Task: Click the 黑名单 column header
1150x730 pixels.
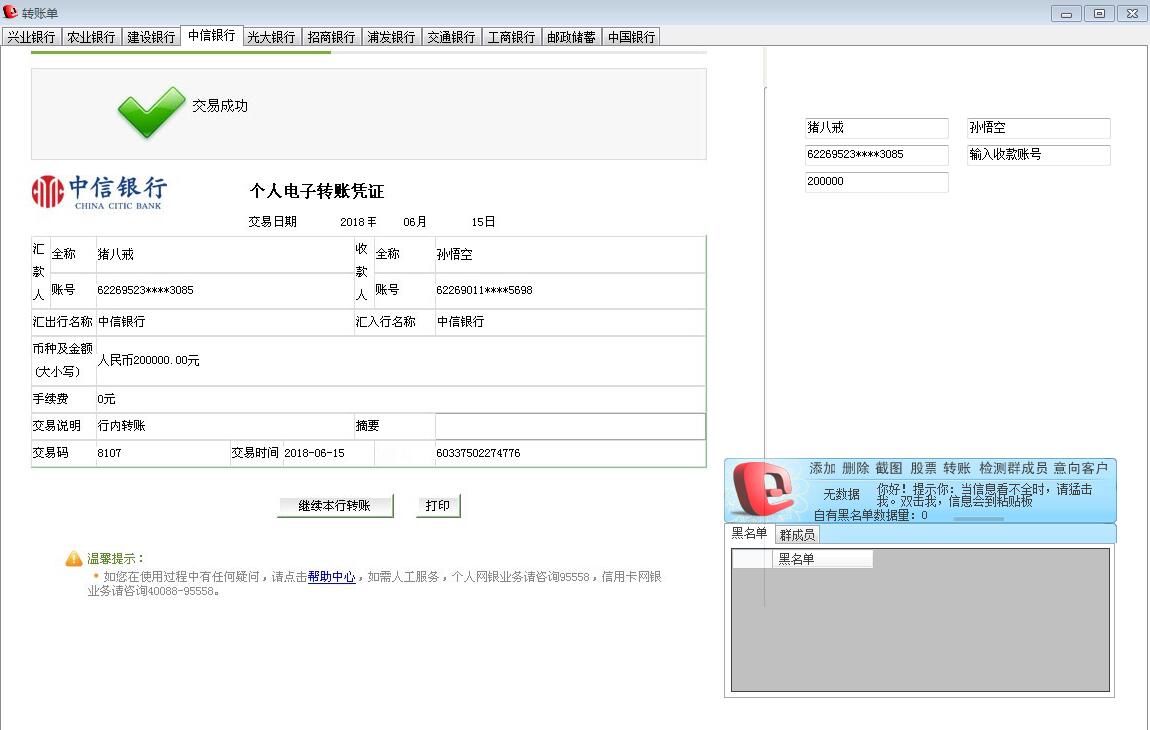Action: [x=823, y=559]
